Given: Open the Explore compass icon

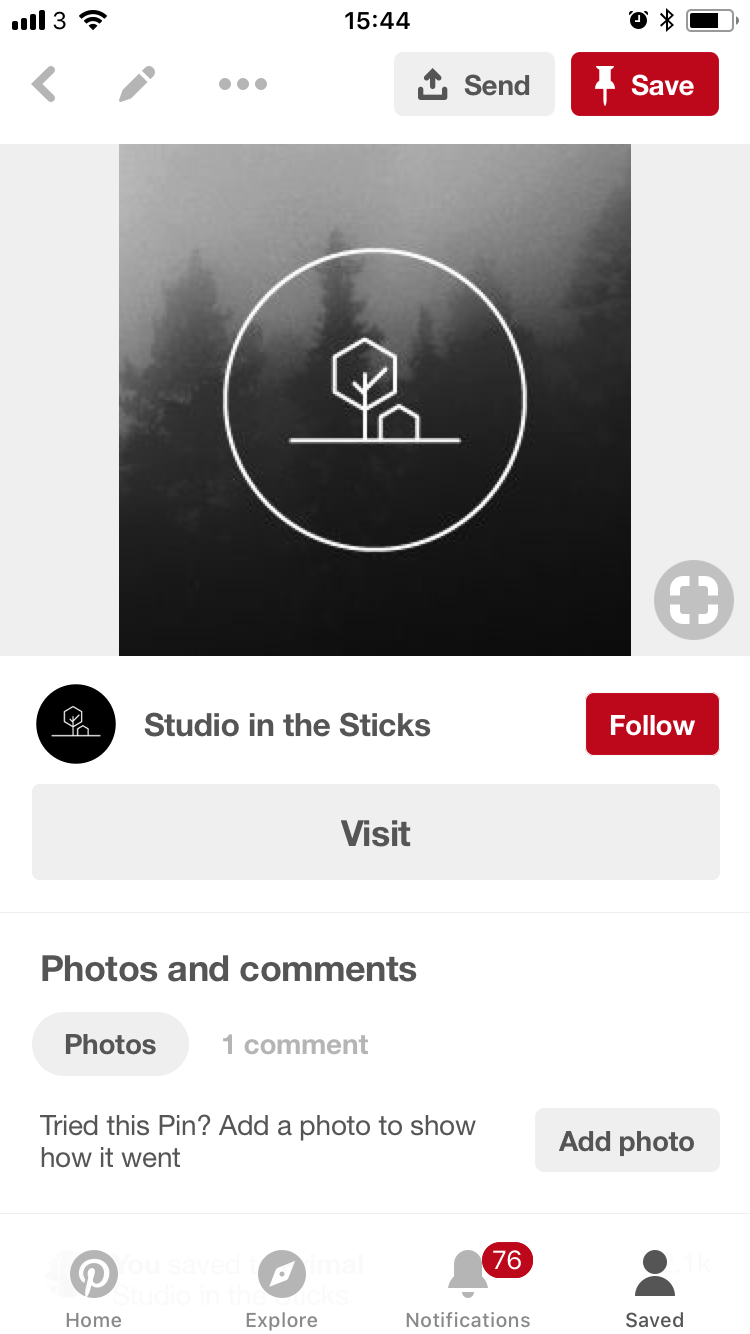Looking at the screenshot, I should point(282,1277).
